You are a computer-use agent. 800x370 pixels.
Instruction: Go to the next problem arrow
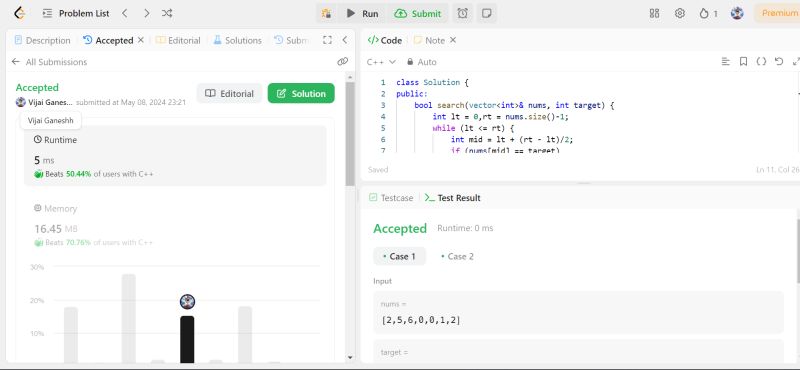pos(146,14)
